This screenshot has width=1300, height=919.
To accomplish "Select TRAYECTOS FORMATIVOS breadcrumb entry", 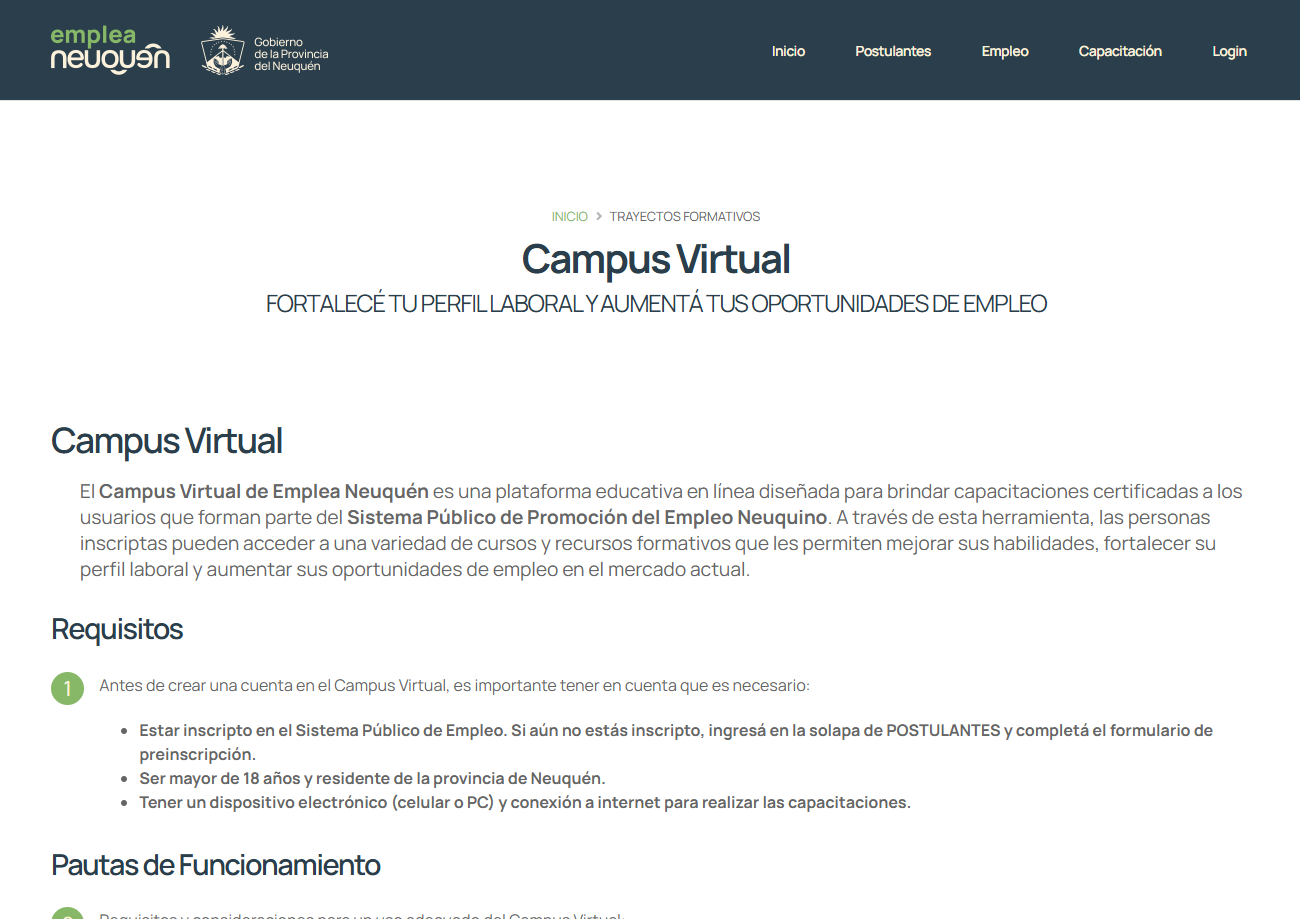I will coord(684,216).
